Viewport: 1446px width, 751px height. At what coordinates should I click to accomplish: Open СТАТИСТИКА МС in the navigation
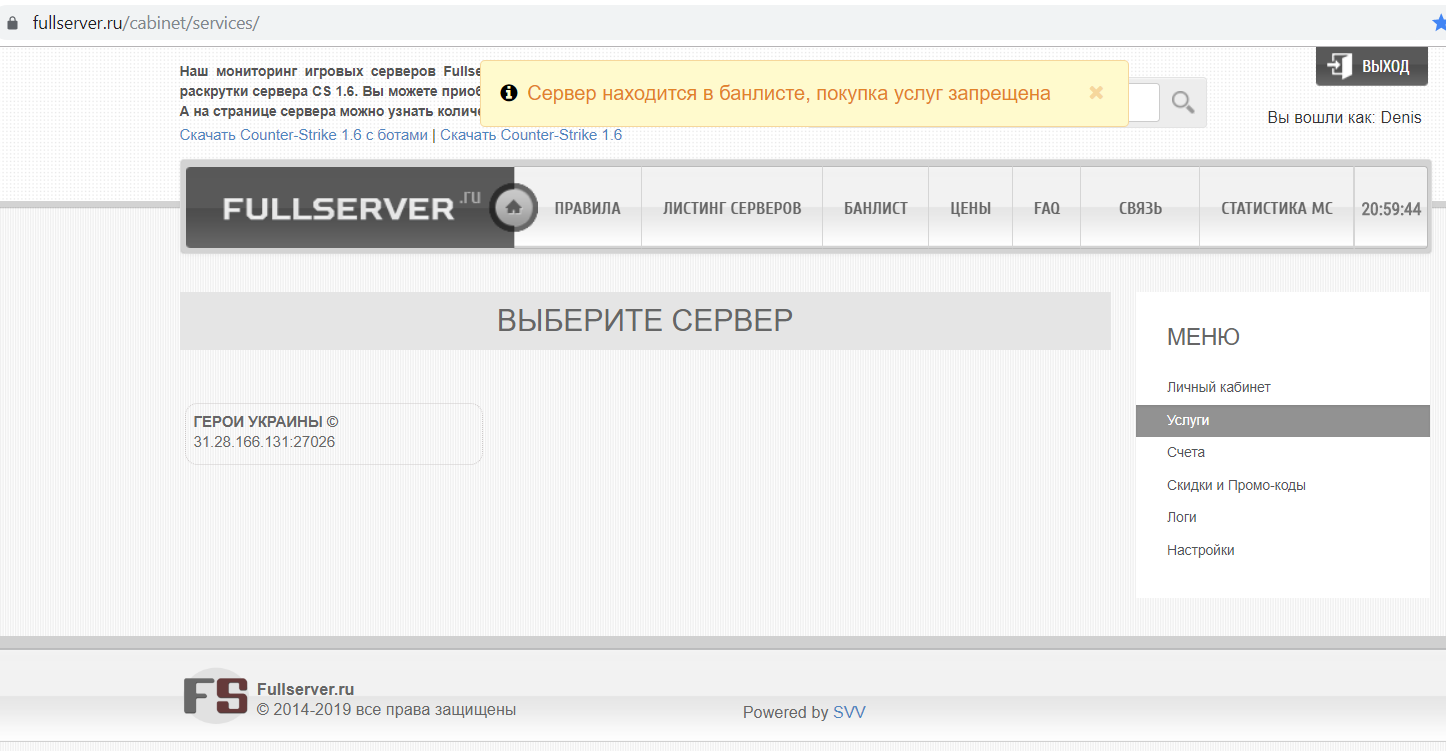coord(1277,208)
